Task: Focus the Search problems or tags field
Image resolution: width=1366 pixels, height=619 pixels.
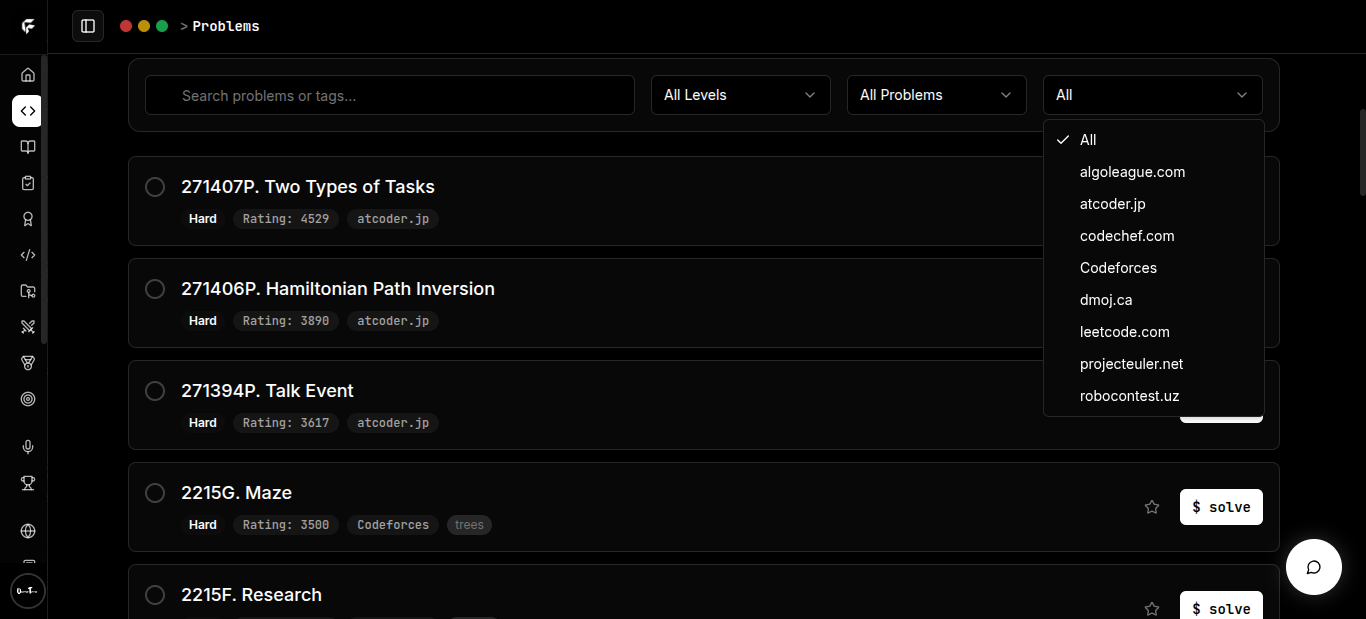Action: pos(390,95)
